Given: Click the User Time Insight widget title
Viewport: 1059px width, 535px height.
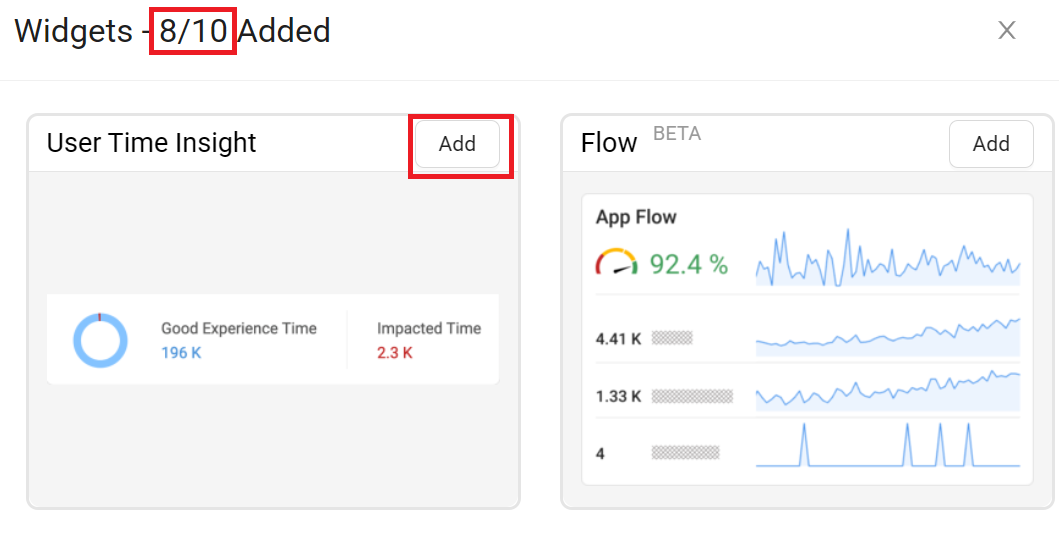Looking at the screenshot, I should (x=152, y=143).
